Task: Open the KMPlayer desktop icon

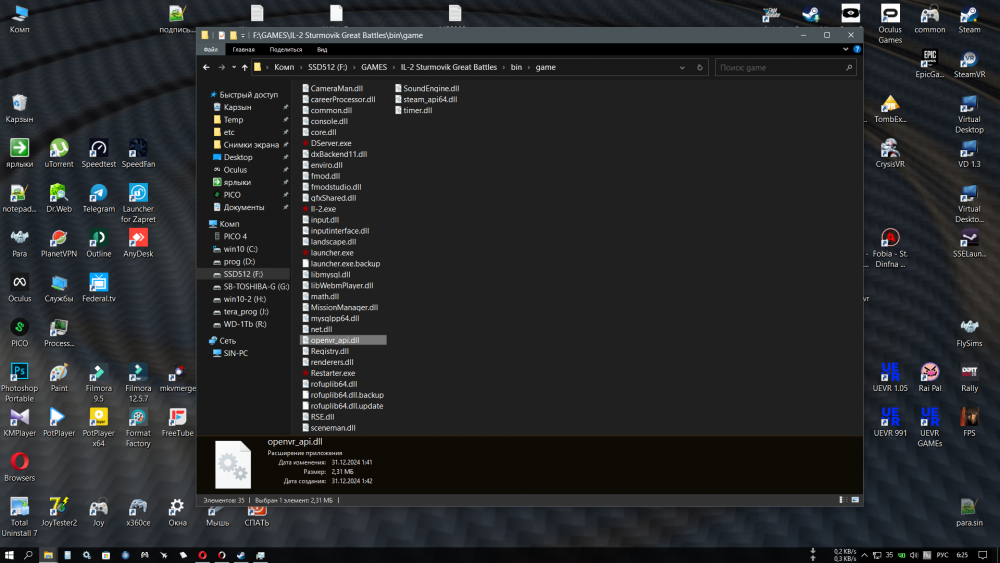Action: pyautogui.click(x=19, y=421)
